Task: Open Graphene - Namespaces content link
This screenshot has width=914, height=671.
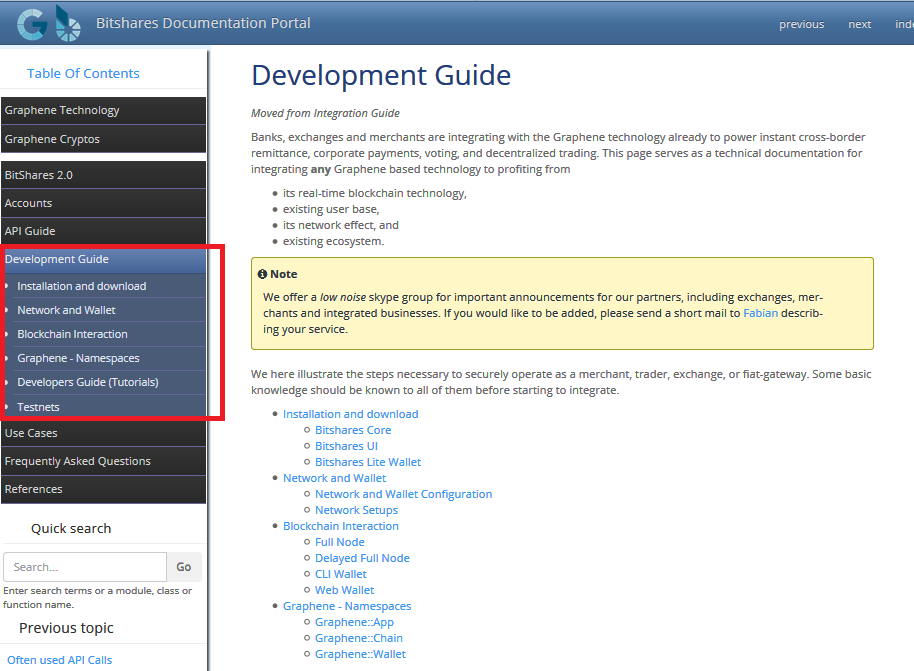Action: click(x=347, y=606)
